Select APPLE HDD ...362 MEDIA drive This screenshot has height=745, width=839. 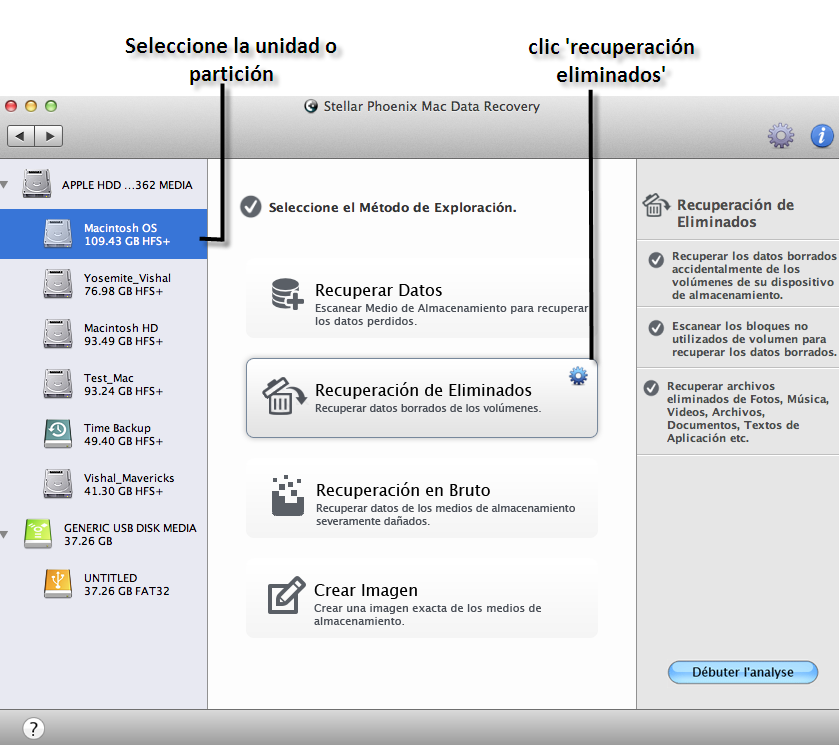(x=103, y=185)
